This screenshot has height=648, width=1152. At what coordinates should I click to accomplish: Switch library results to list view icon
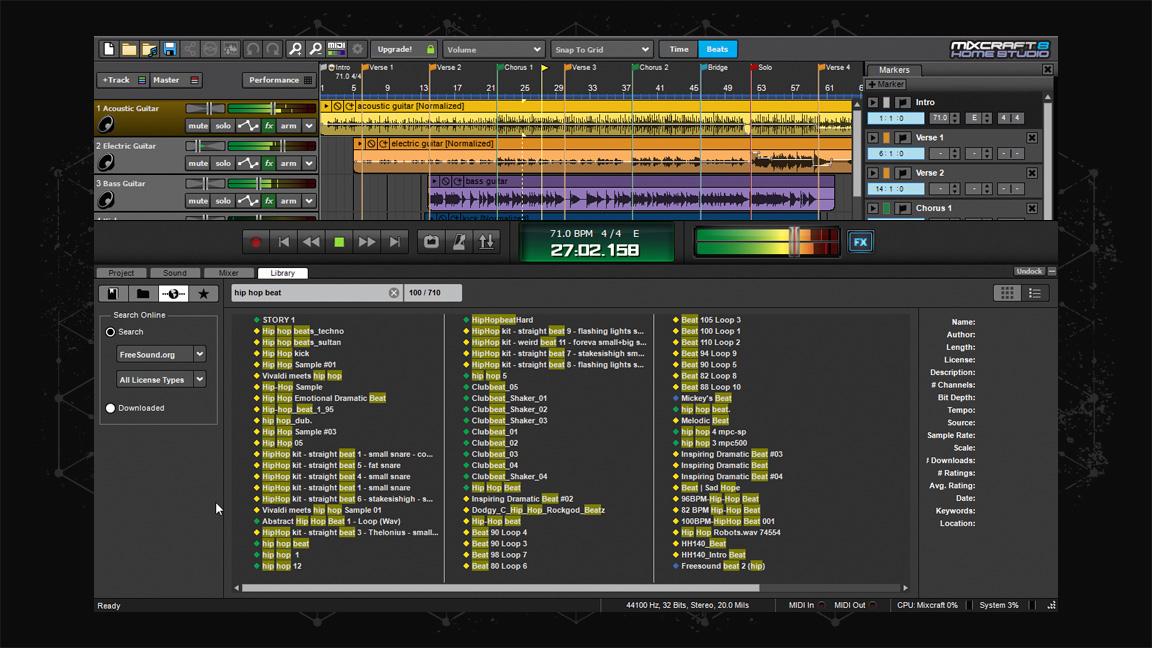1037,292
